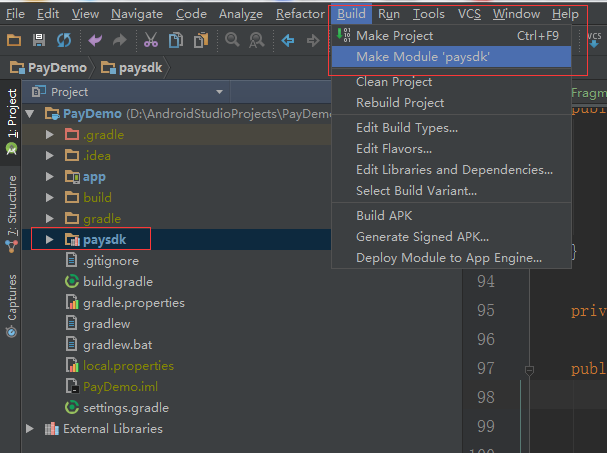Choose Edit Flavors...
The height and width of the screenshot is (453, 607).
point(451,149)
